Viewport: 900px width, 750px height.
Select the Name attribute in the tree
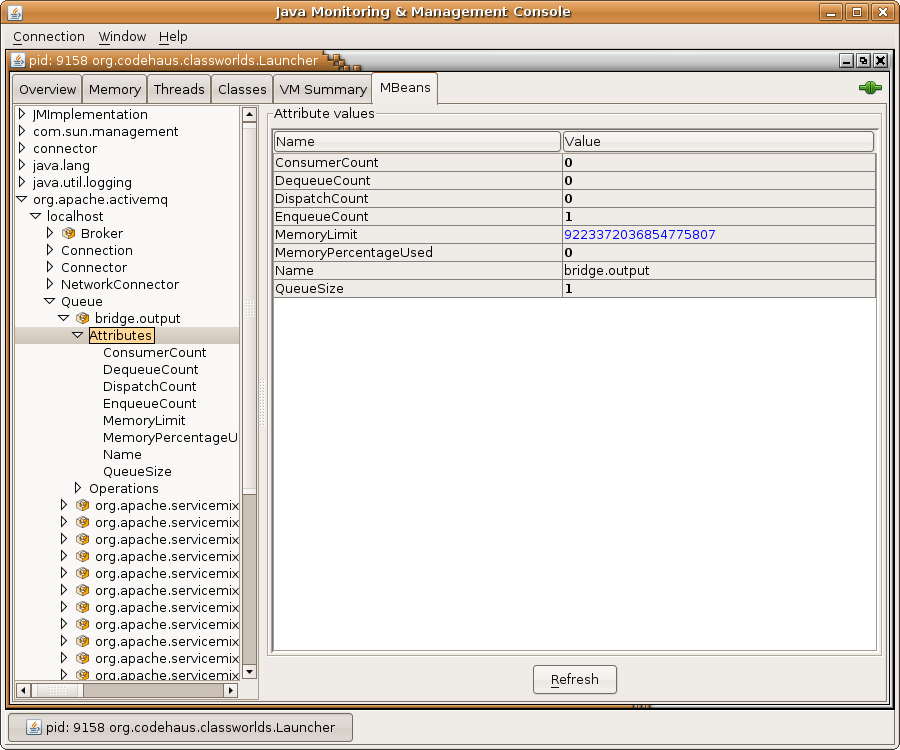(x=122, y=454)
